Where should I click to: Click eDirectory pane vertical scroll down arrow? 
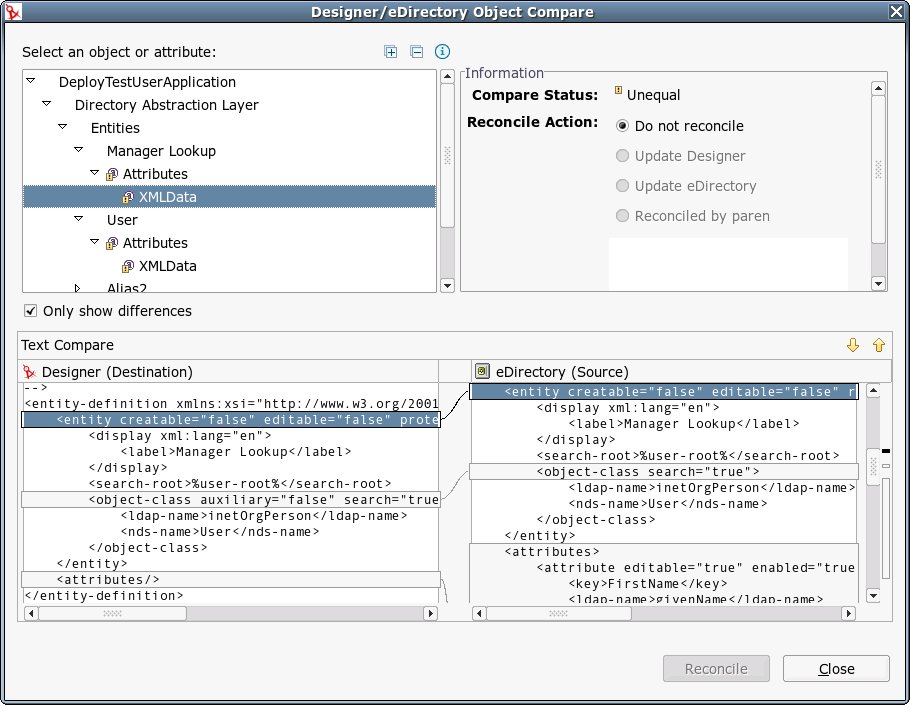click(873, 595)
